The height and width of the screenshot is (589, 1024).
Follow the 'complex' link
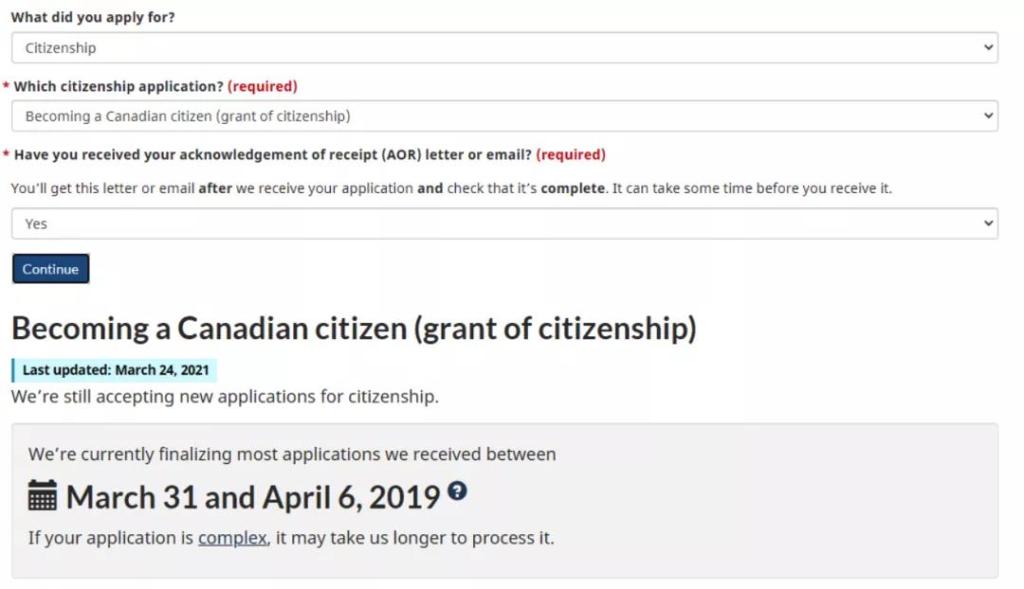coord(232,538)
